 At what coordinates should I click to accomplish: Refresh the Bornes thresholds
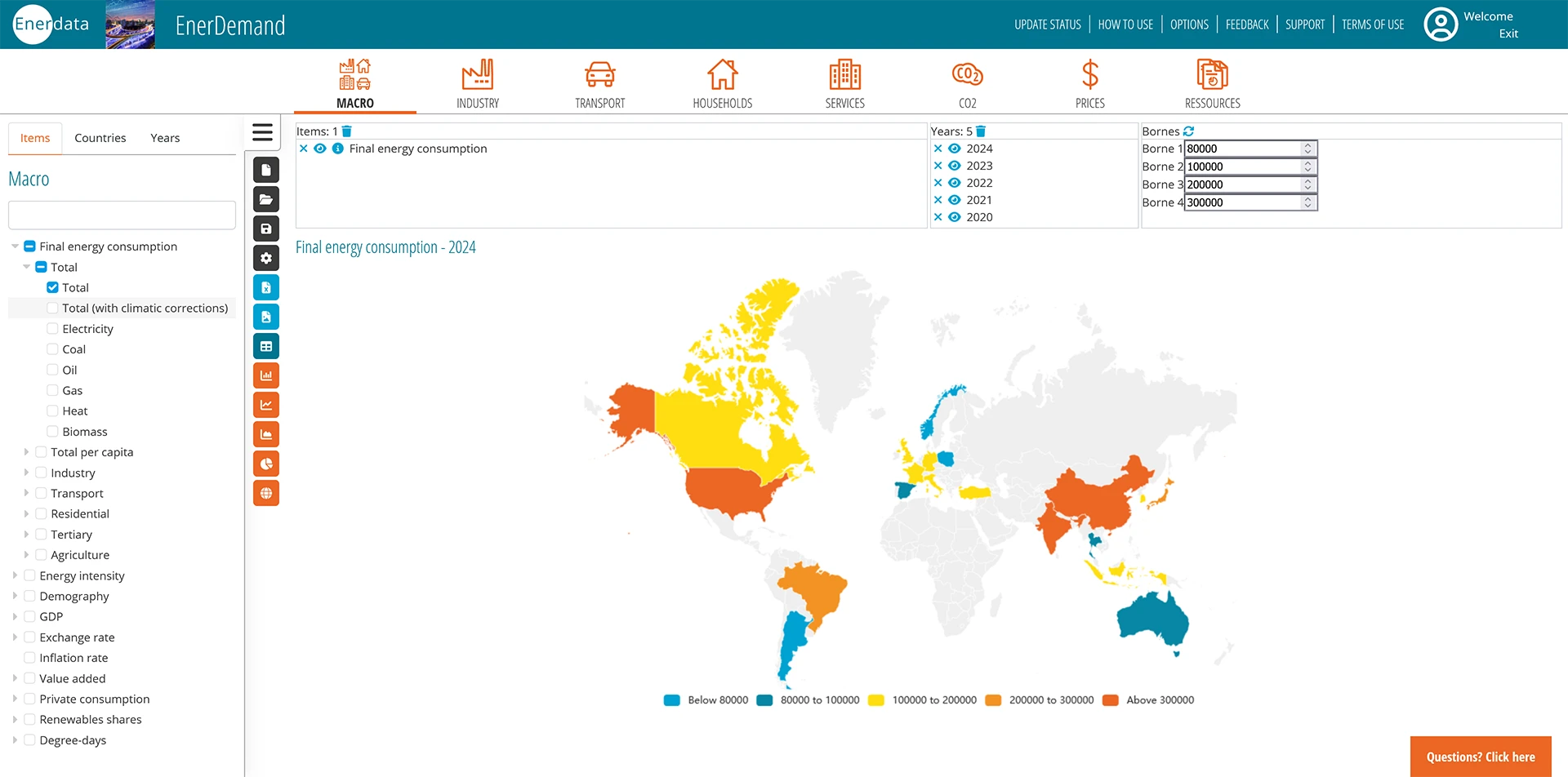point(1189,131)
